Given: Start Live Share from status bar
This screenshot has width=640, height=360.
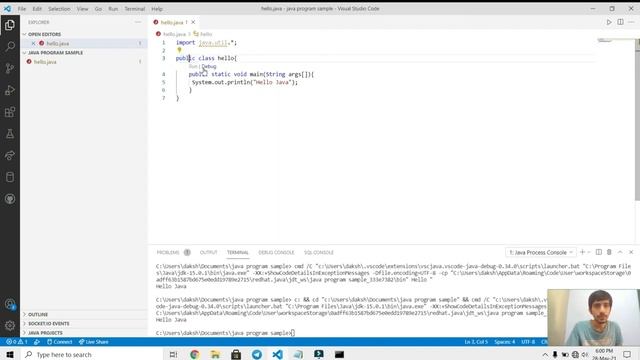Looking at the screenshot, I should click(x=94, y=342).
